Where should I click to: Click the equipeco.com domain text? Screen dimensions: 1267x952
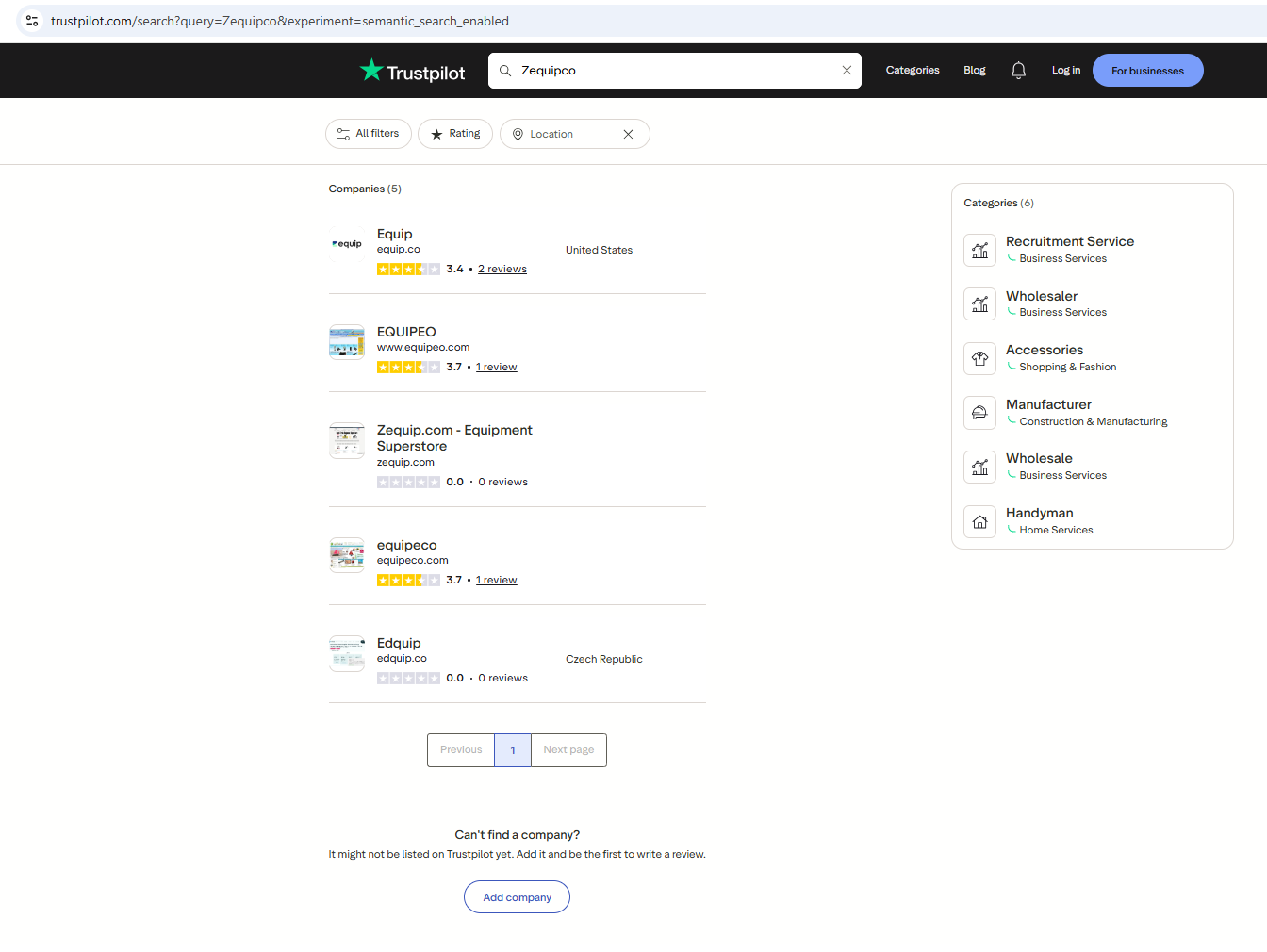pyautogui.click(x=413, y=561)
